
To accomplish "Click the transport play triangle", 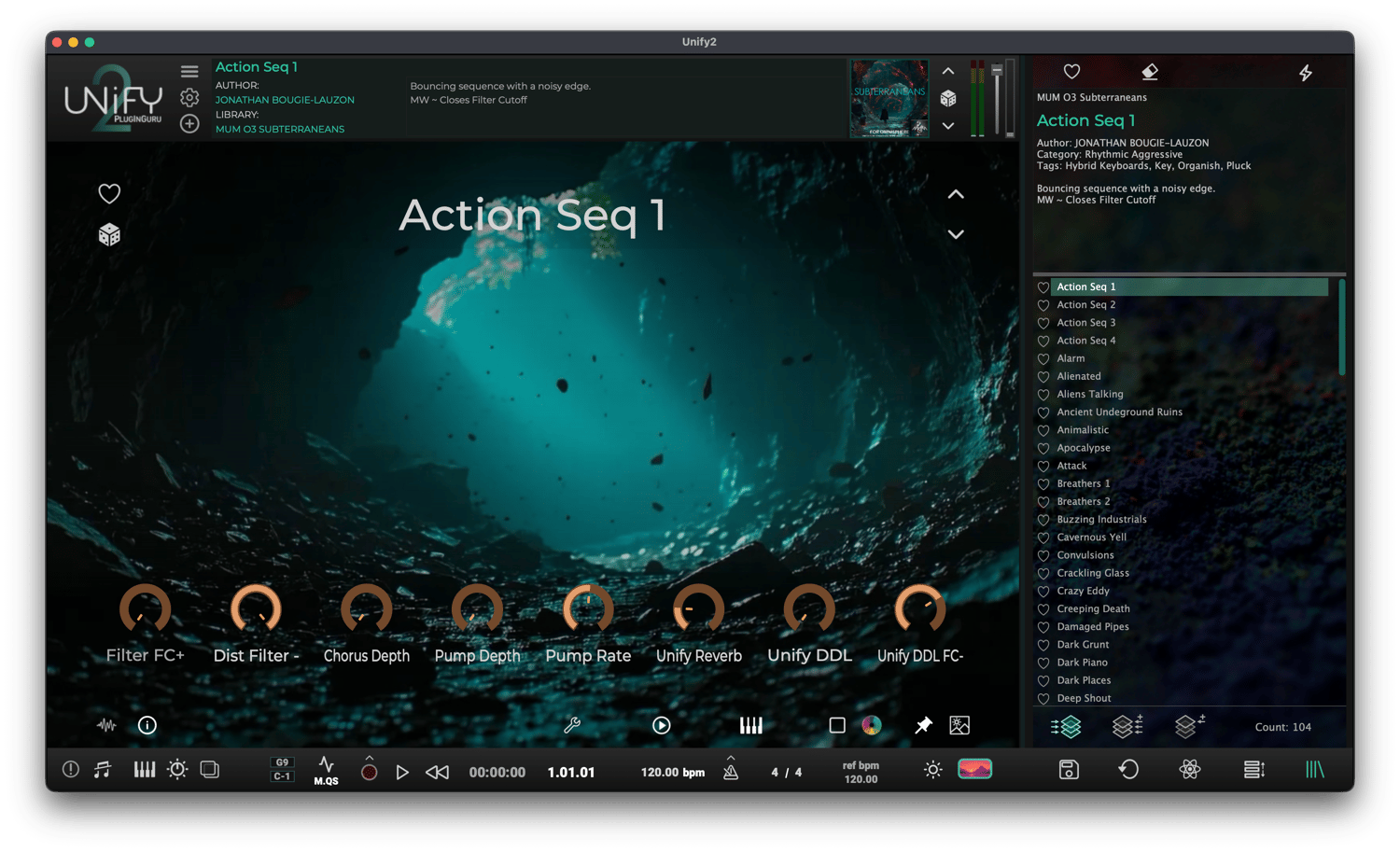I will coord(402,772).
